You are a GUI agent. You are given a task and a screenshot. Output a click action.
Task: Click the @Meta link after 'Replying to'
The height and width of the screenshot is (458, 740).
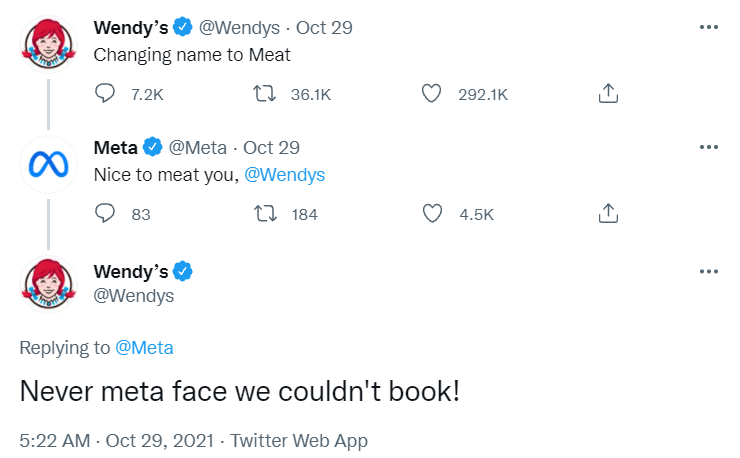(x=144, y=348)
